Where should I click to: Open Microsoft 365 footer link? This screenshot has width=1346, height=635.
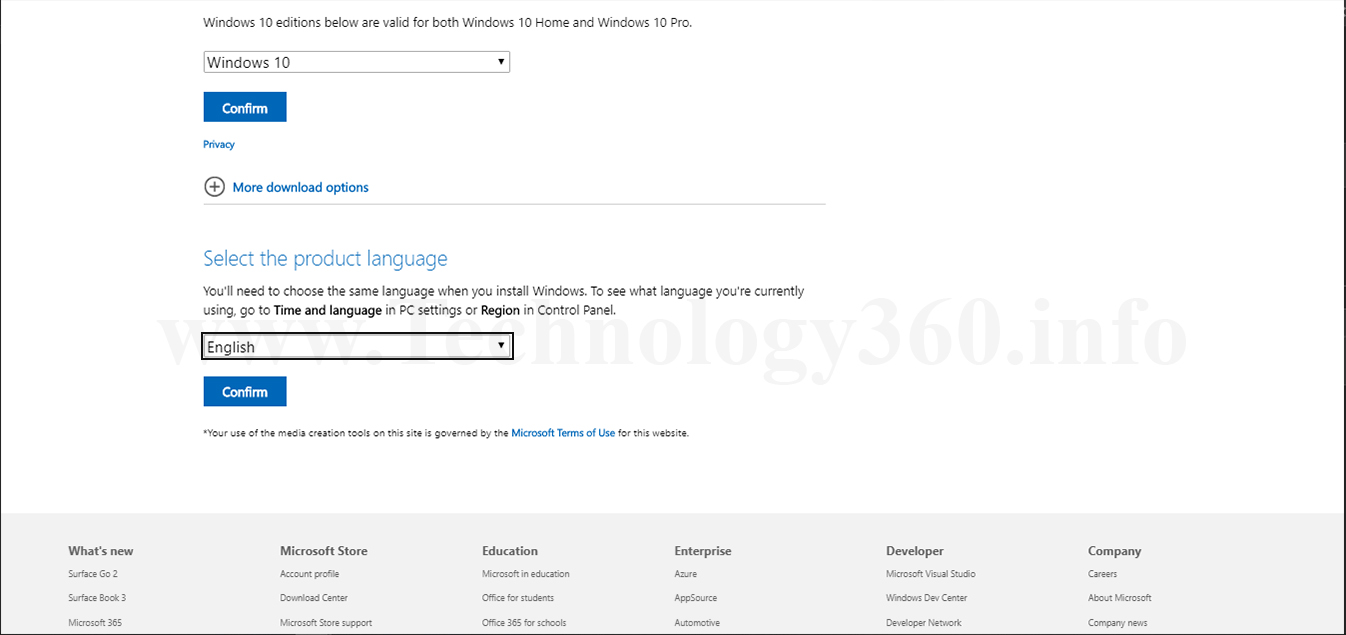(95, 623)
